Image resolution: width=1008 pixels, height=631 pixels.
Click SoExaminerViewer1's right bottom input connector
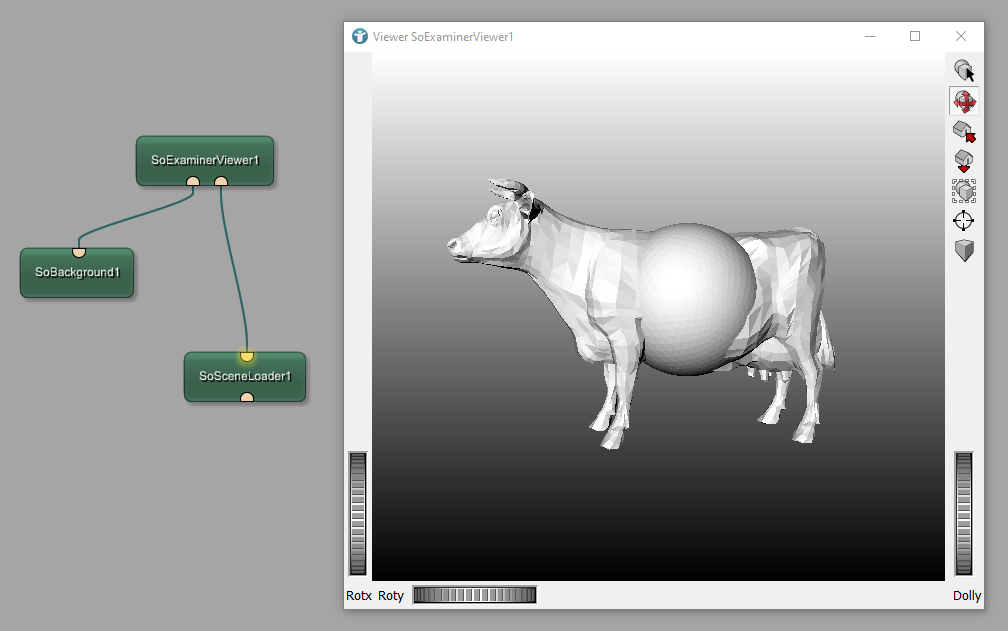(221, 182)
